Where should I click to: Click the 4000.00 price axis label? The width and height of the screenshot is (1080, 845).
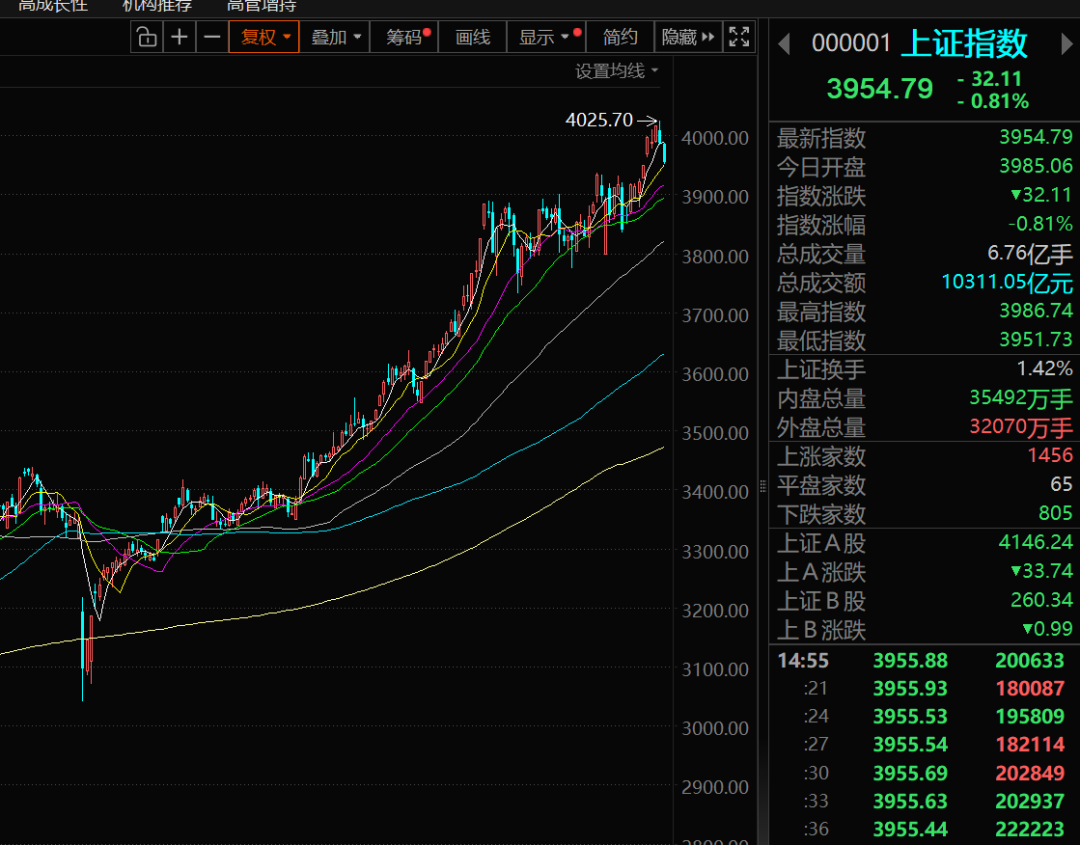(x=715, y=138)
